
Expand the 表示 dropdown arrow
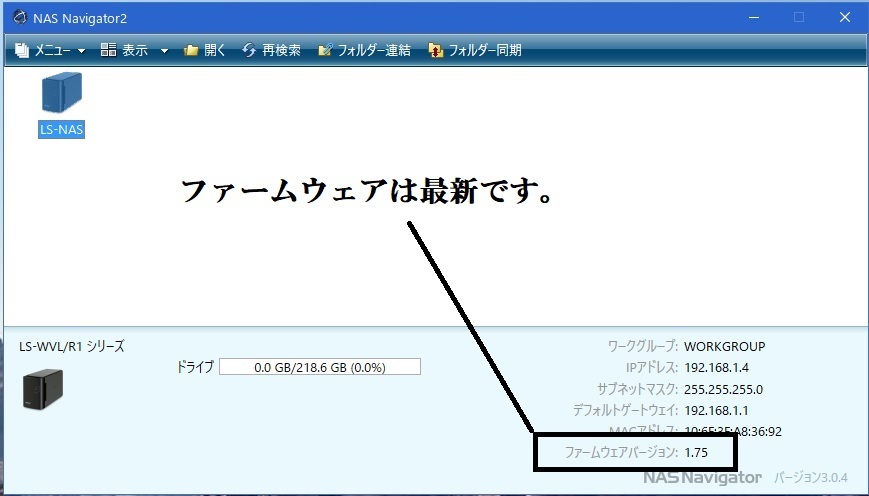(x=164, y=51)
